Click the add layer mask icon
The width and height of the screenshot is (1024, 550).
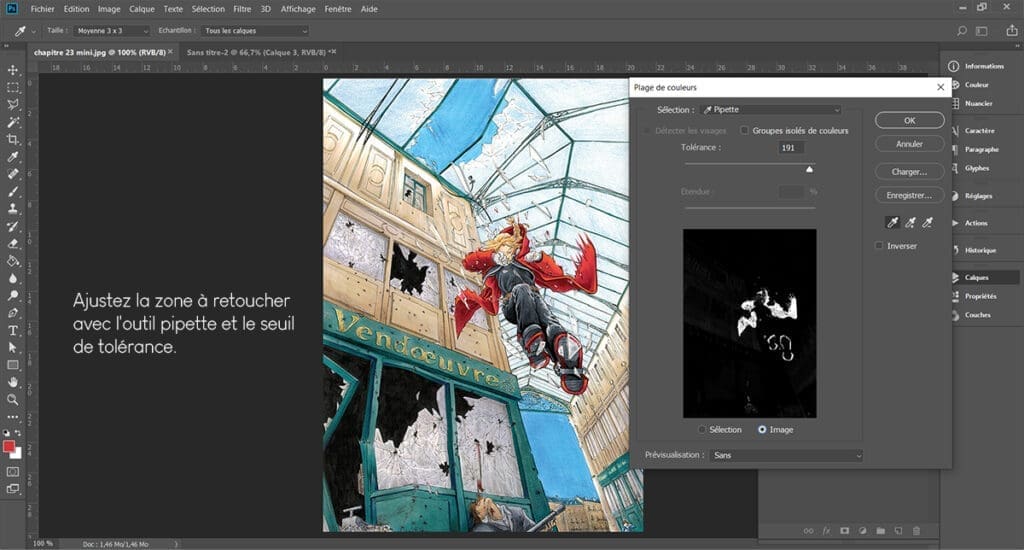[x=844, y=531]
